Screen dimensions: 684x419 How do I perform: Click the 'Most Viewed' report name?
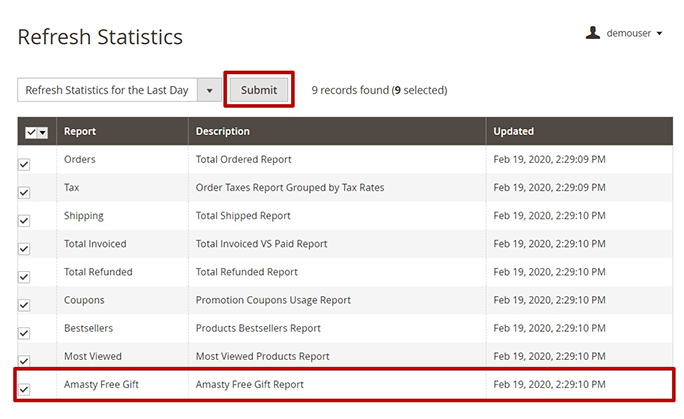[x=93, y=356]
